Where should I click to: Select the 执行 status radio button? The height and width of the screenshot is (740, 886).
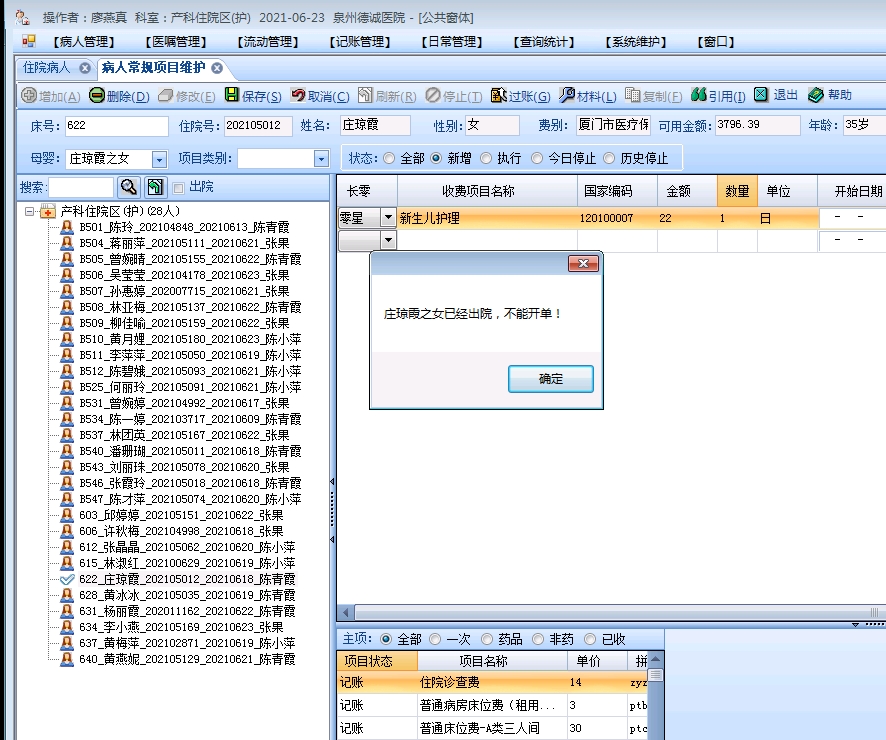[485, 158]
